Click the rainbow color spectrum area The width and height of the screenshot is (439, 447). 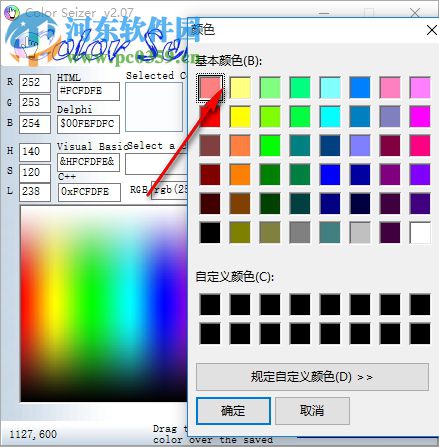coord(104,303)
